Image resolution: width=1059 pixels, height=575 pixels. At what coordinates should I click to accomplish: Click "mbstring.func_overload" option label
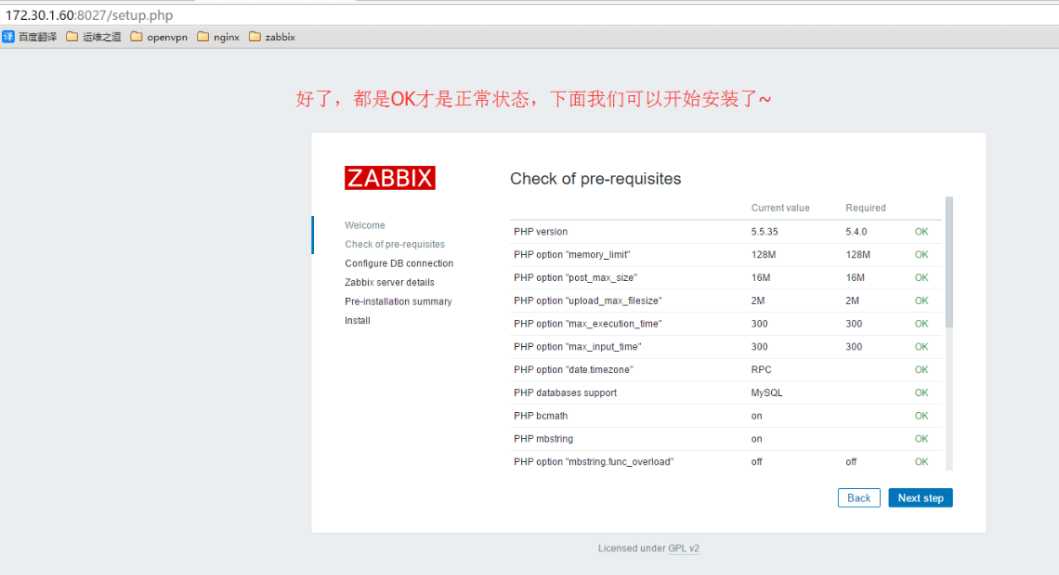pyautogui.click(x=593, y=461)
